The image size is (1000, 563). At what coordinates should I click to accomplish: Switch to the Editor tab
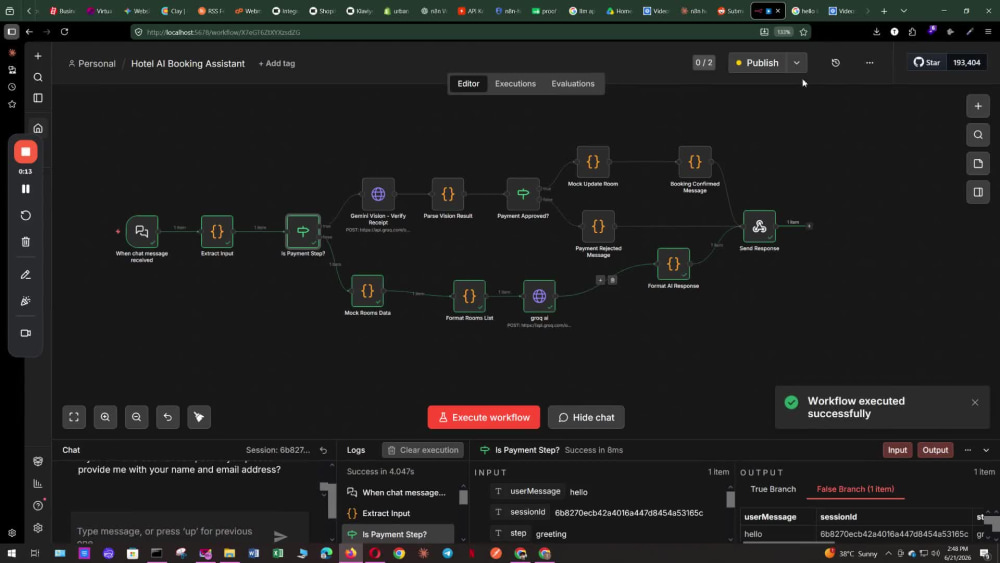[468, 84]
